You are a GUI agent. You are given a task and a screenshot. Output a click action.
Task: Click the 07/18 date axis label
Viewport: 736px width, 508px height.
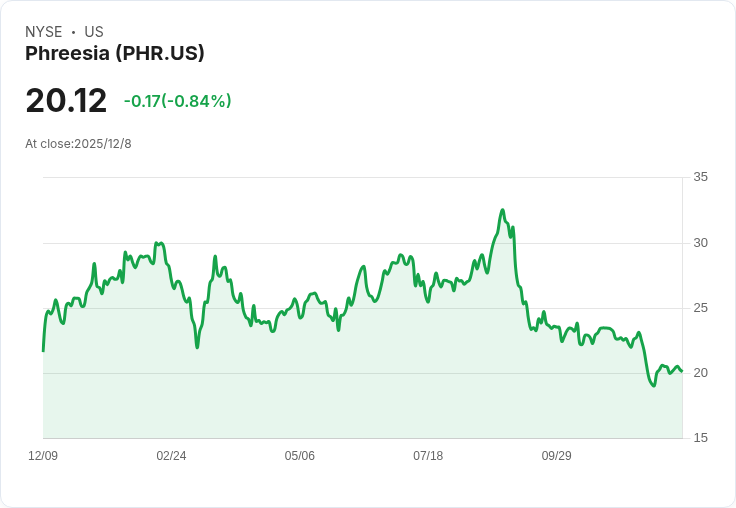pos(428,455)
